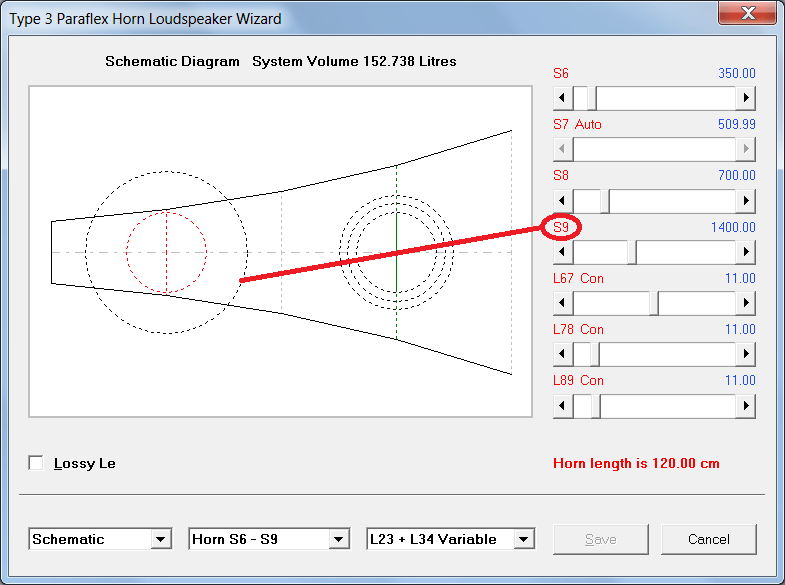This screenshot has height=585, width=785.
Task: Open the L23 + L34 Variable dropdown
Action: point(524,539)
